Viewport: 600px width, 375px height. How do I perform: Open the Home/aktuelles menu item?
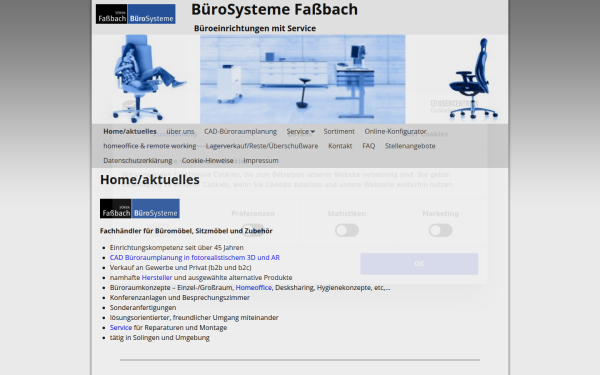pyautogui.click(x=130, y=131)
